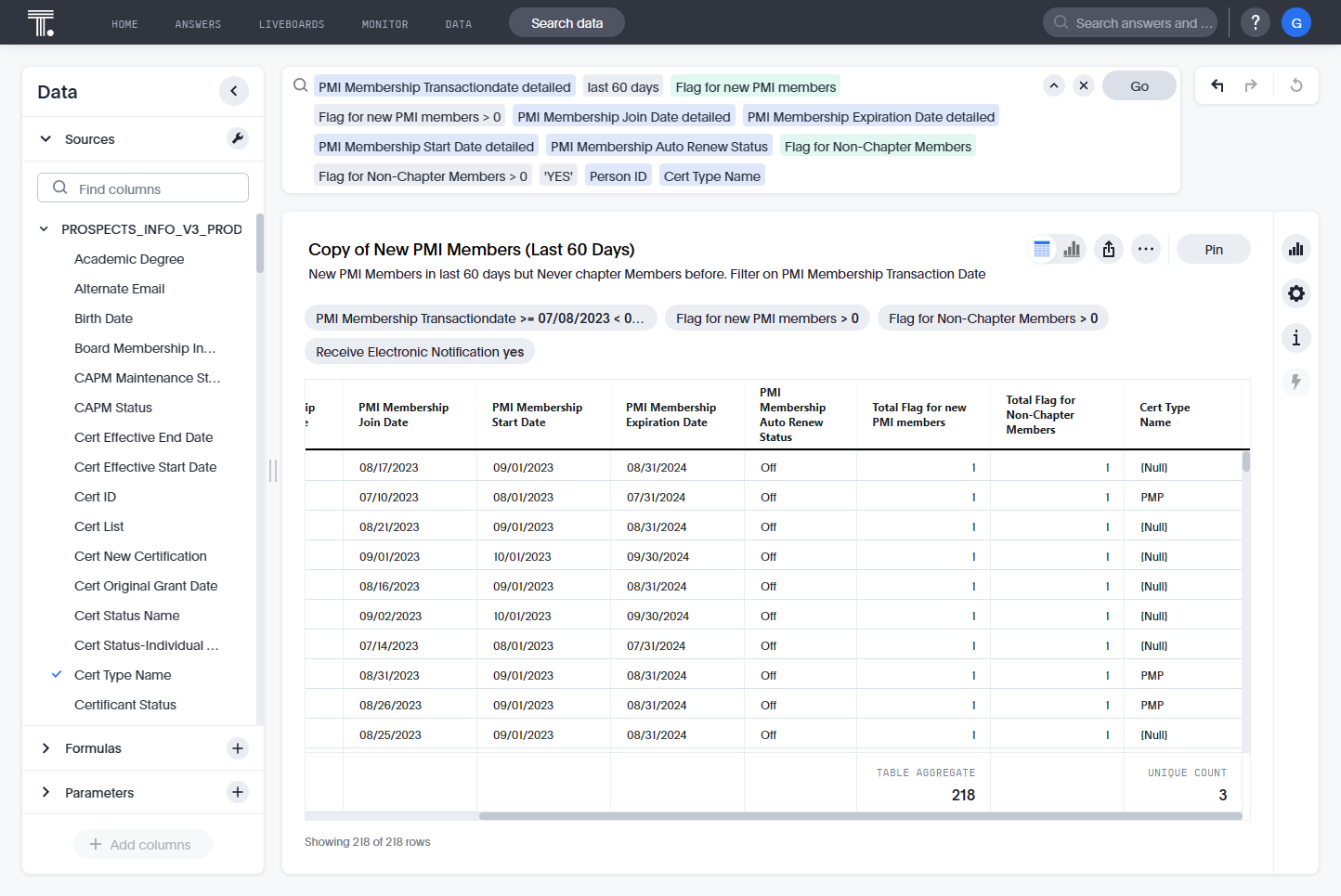Open chart configuration bar icon in sidebar
This screenshot has height=896, width=1341.
[1296, 249]
